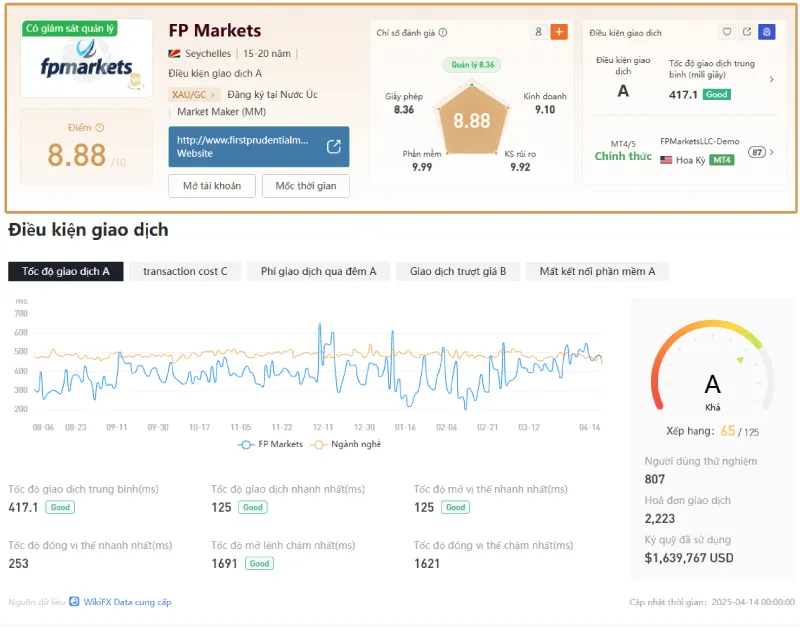
Task: Click the Mốc thời gian button
Action: click(x=306, y=186)
